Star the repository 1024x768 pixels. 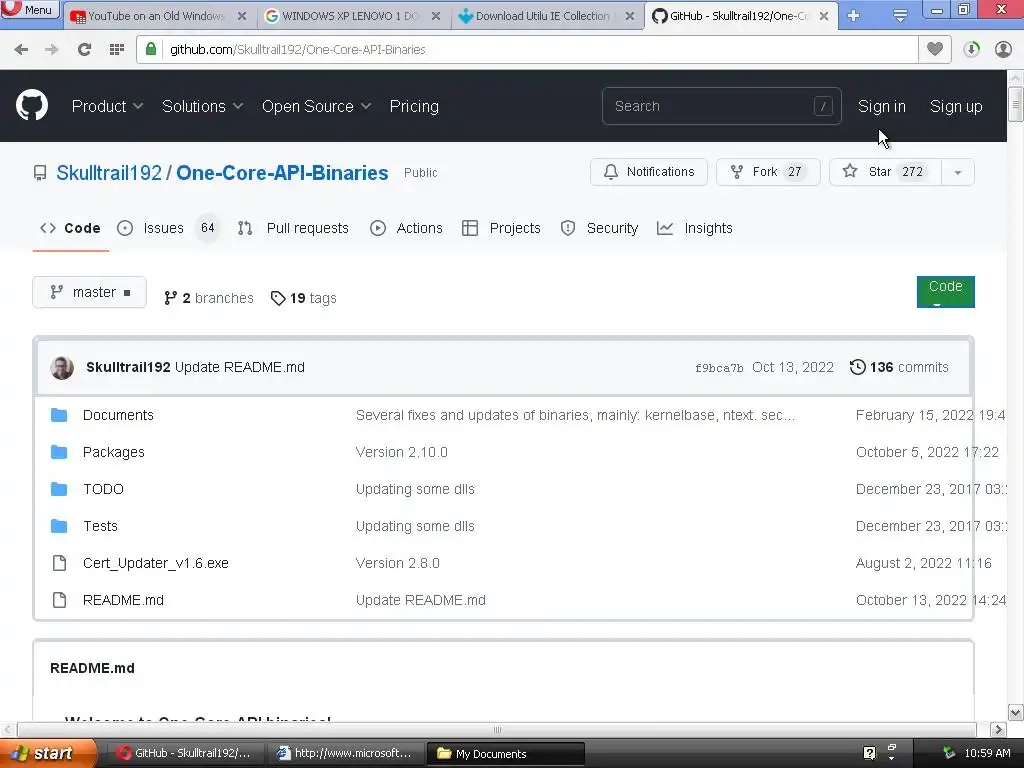(x=885, y=172)
